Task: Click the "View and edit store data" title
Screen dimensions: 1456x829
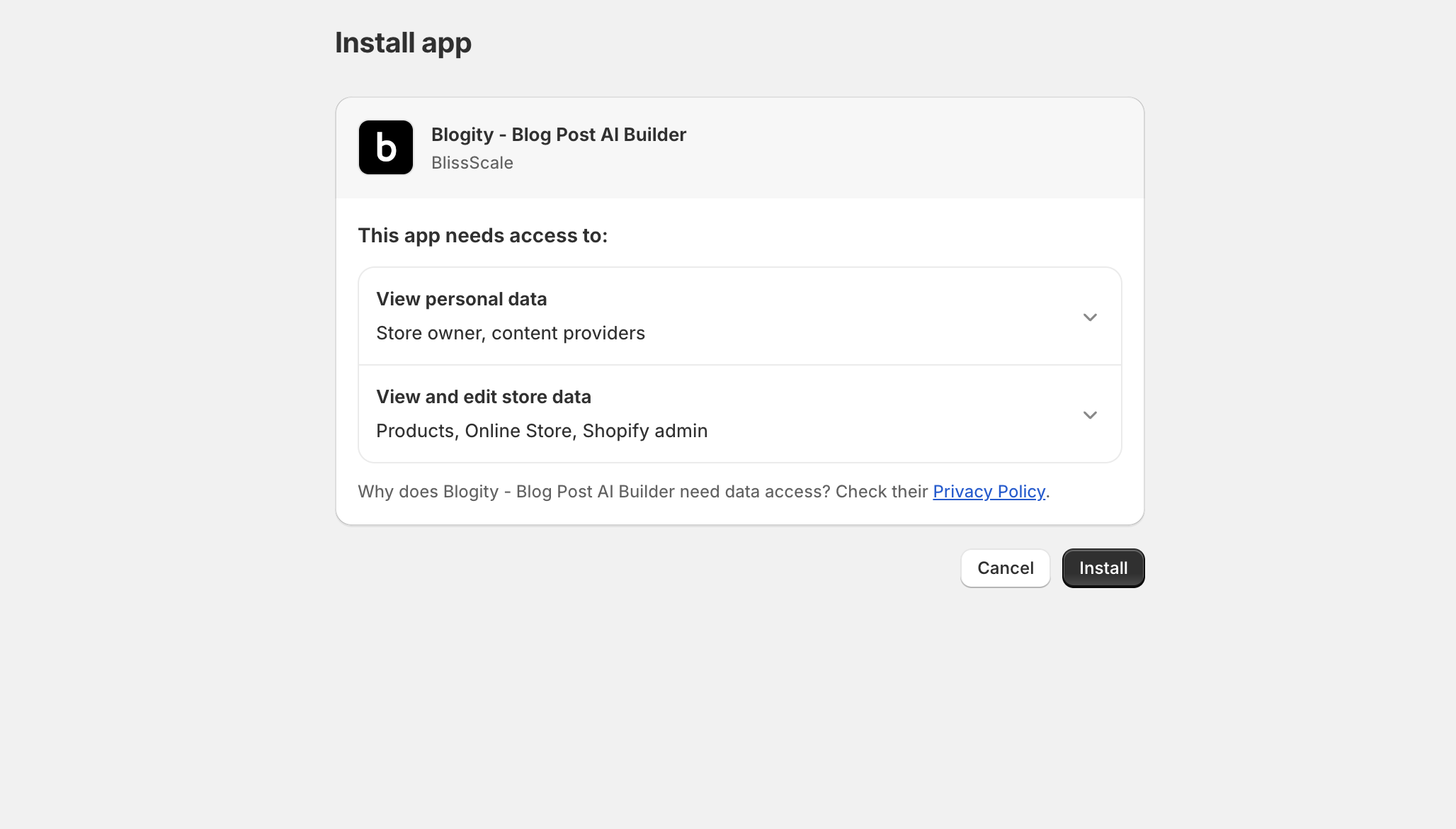Action: (483, 397)
